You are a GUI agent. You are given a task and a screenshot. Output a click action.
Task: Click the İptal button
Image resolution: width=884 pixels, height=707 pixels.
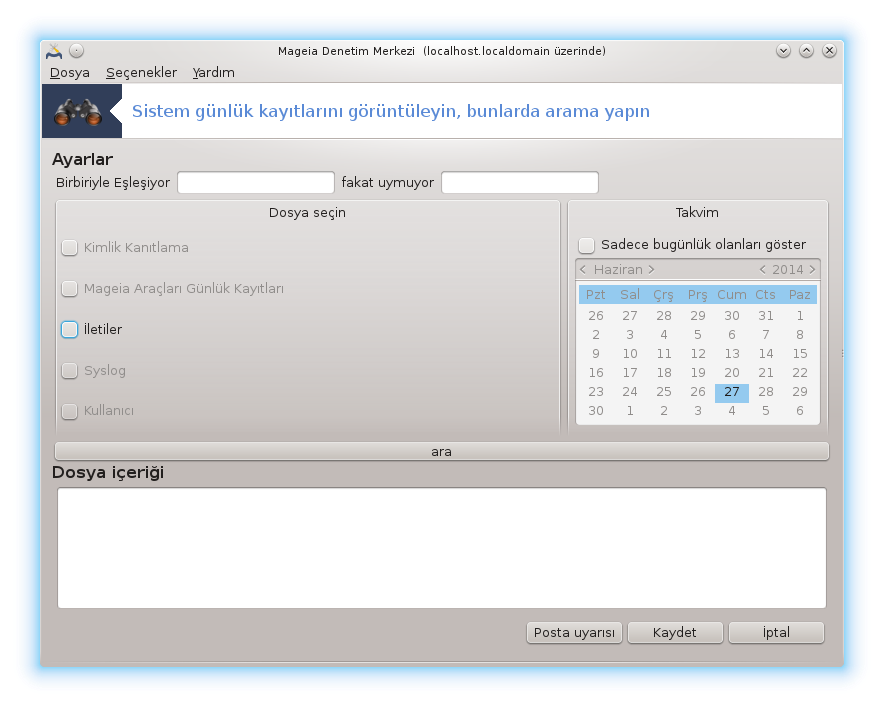pos(776,633)
